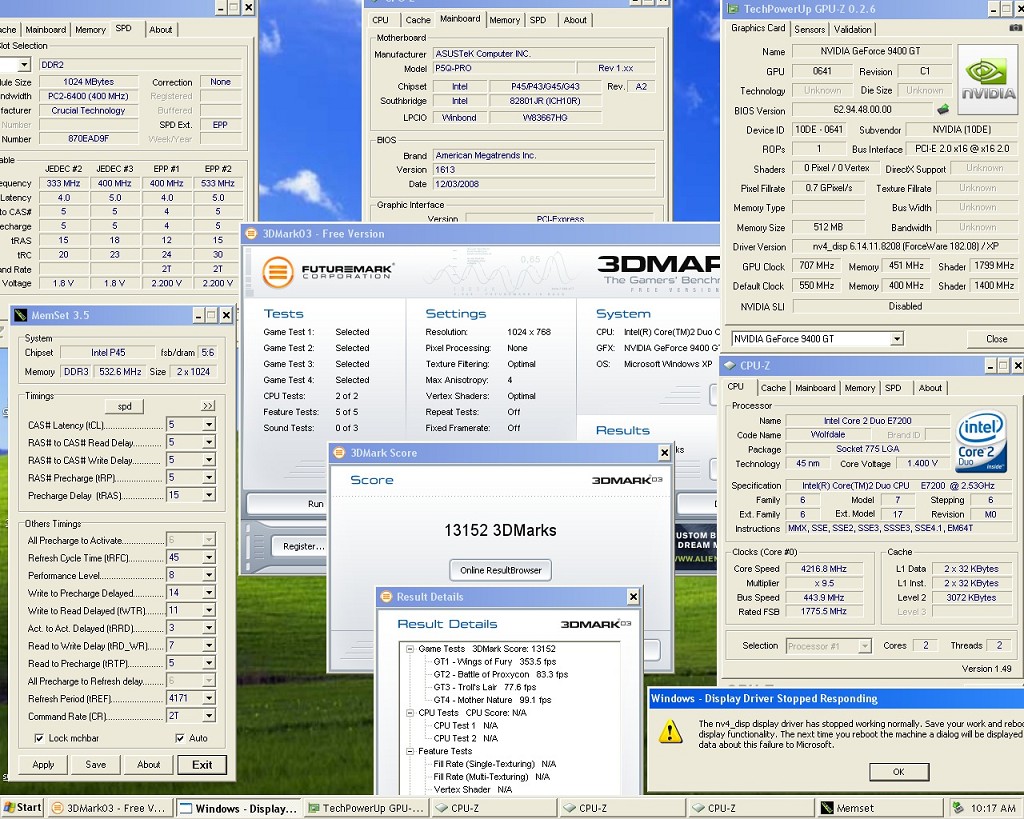Select GT1 - Wings of Fury result row

494,662
